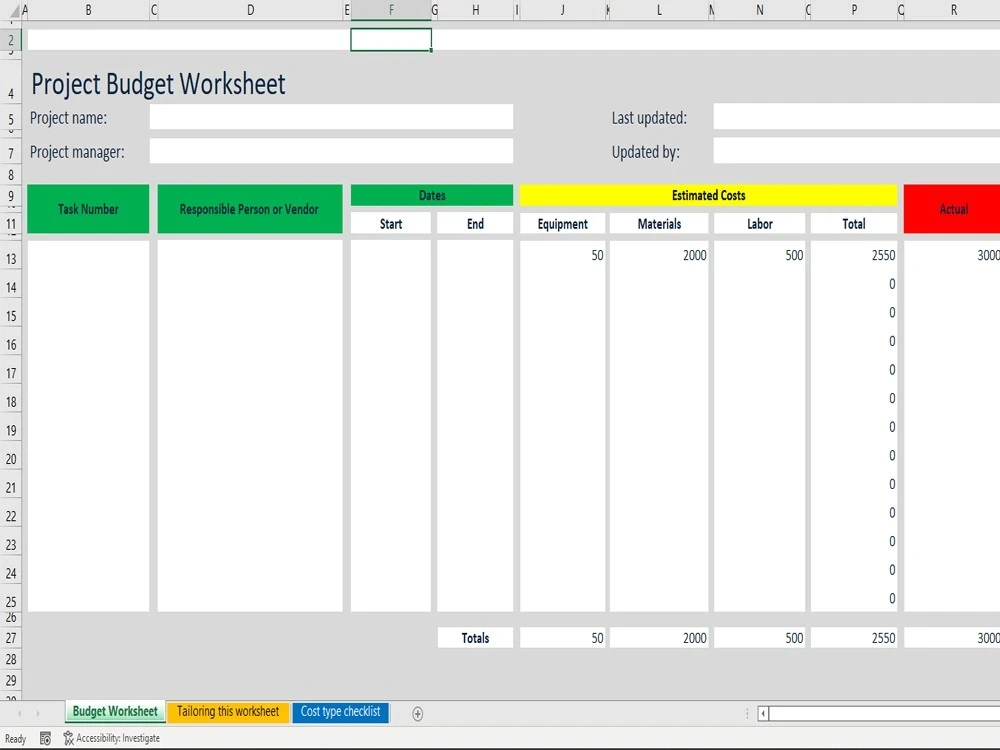Click the Dates green header cell

click(432, 195)
